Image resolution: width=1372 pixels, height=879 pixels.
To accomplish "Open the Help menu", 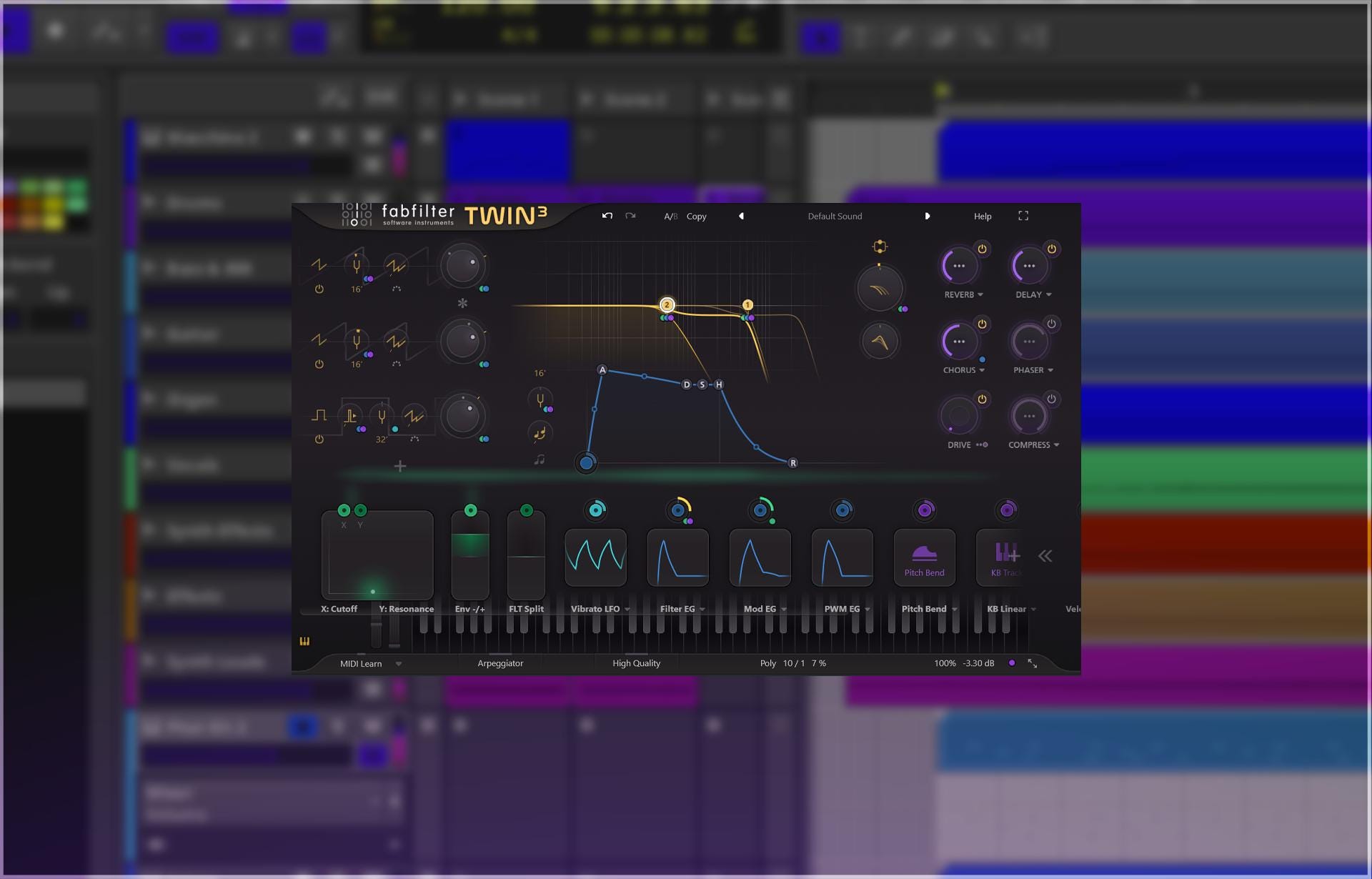I will pos(983,217).
